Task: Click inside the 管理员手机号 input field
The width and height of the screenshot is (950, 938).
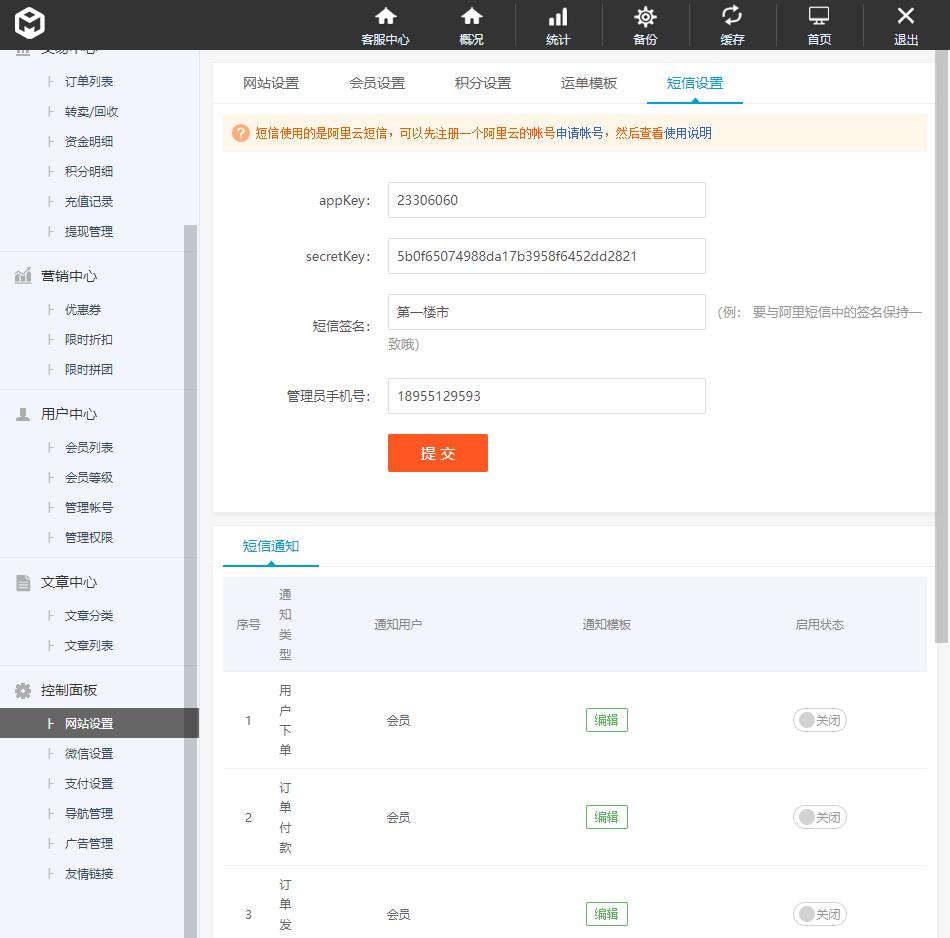Action: (x=546, y=396)
